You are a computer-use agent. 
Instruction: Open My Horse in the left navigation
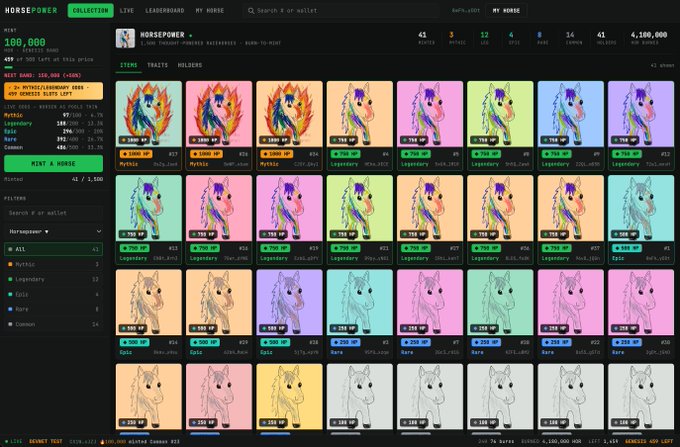pos(209,10)
